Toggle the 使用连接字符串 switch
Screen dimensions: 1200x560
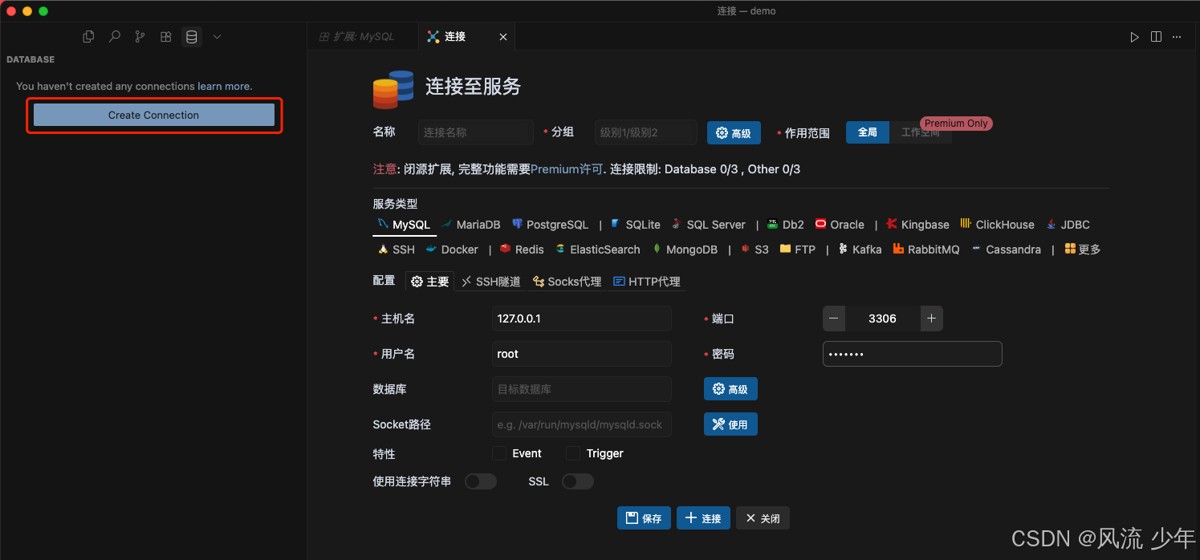pos(481,482)
